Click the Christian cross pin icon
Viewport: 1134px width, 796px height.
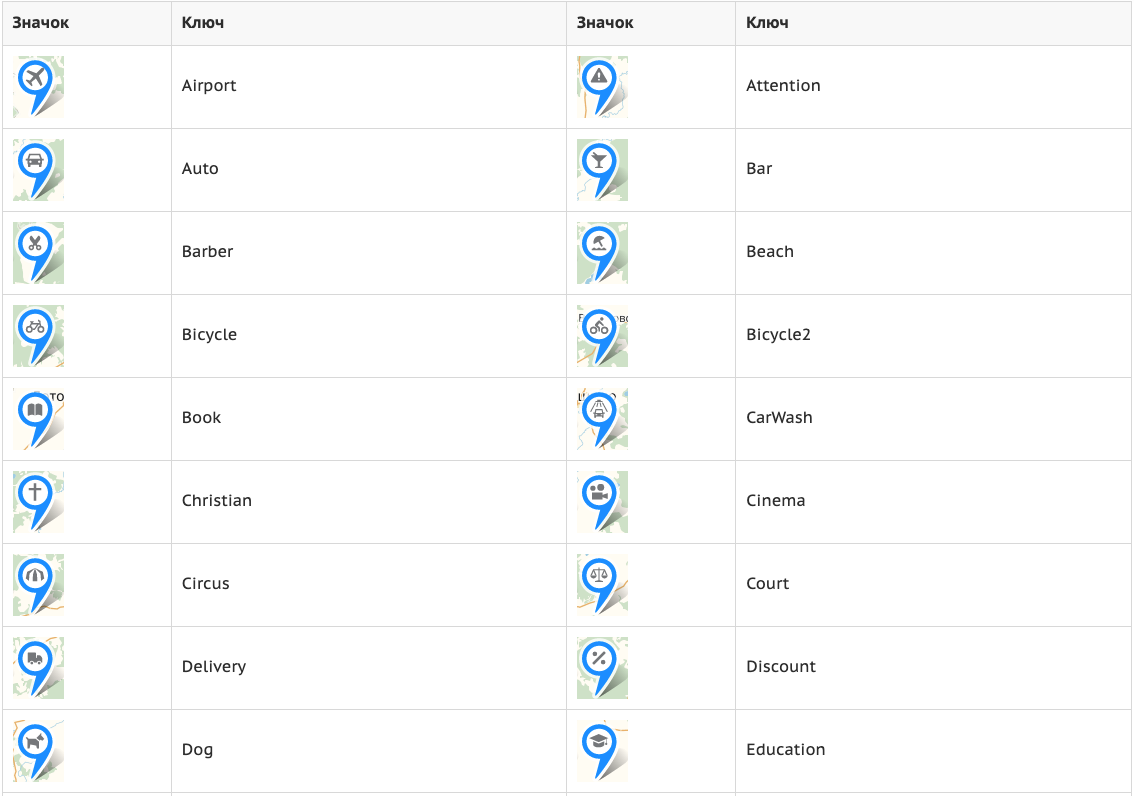[x=38, y=502]
